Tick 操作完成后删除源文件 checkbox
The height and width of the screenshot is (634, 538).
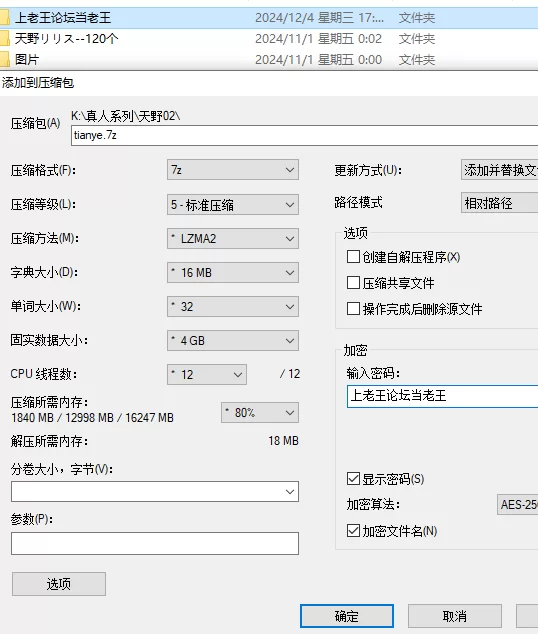coord(353,309)
